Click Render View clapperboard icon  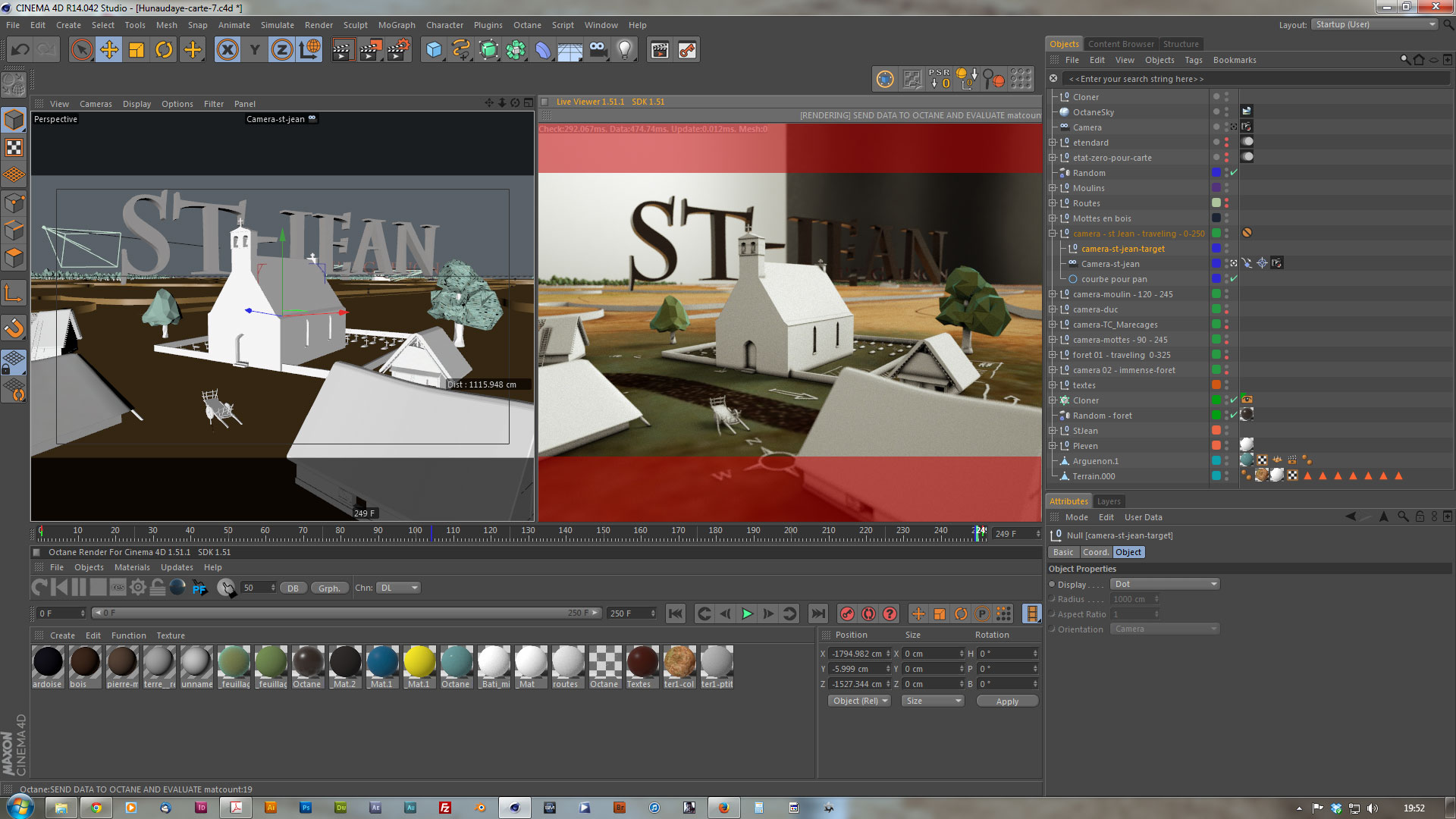coord(343,50)
